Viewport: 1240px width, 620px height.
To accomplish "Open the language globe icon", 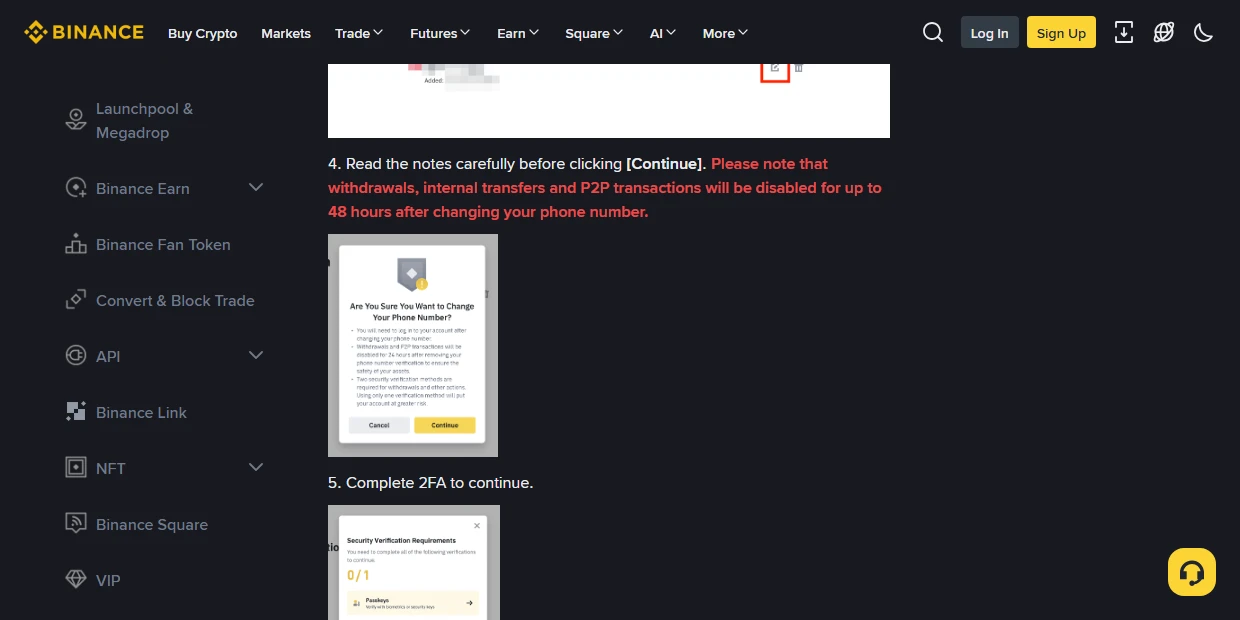I will click(1164, 33).
